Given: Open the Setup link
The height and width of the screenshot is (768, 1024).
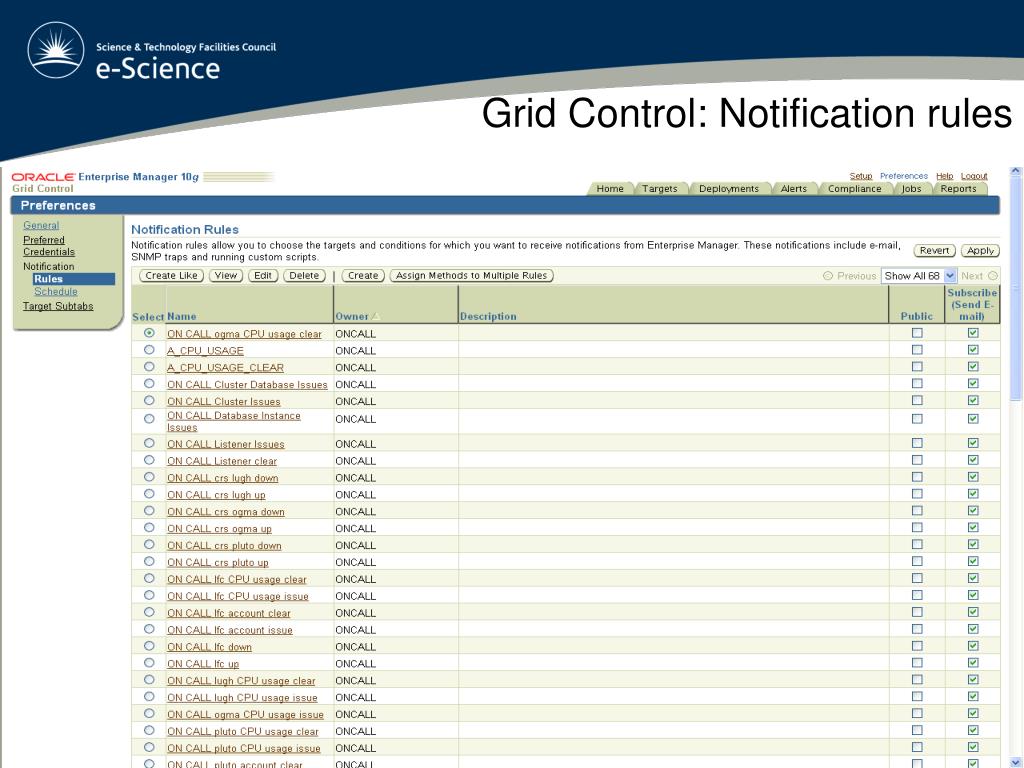Looking at the screenshot, I should point(861,176).
